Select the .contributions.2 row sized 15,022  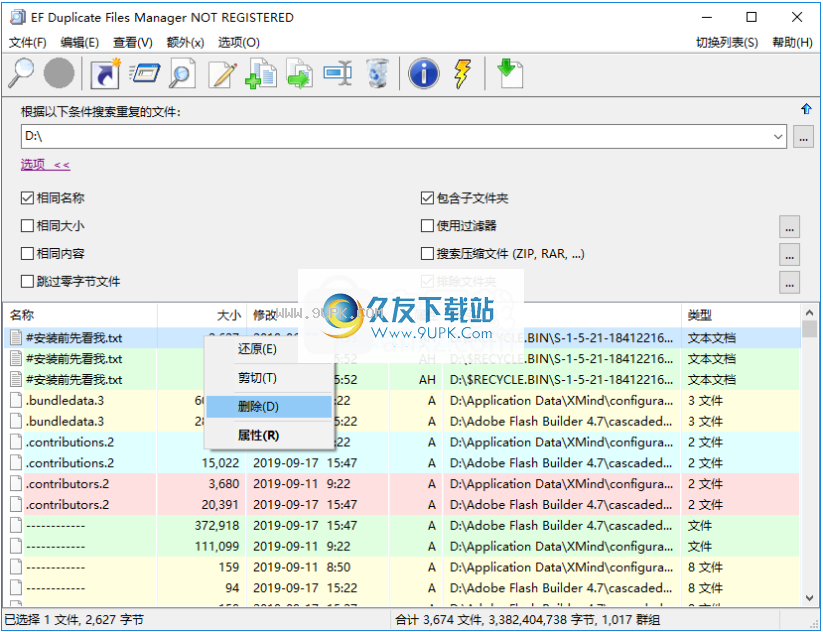tap(402, 464)
